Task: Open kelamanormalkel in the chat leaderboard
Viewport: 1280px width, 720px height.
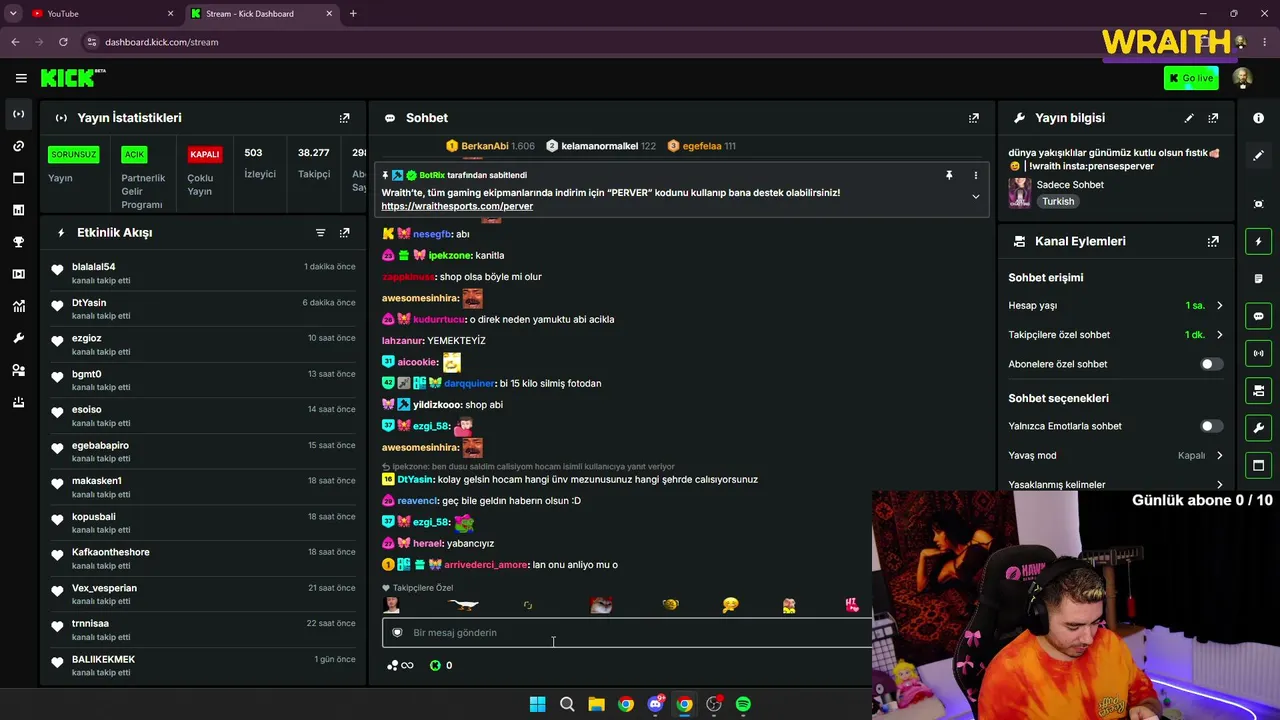Action: coord(600,146)
